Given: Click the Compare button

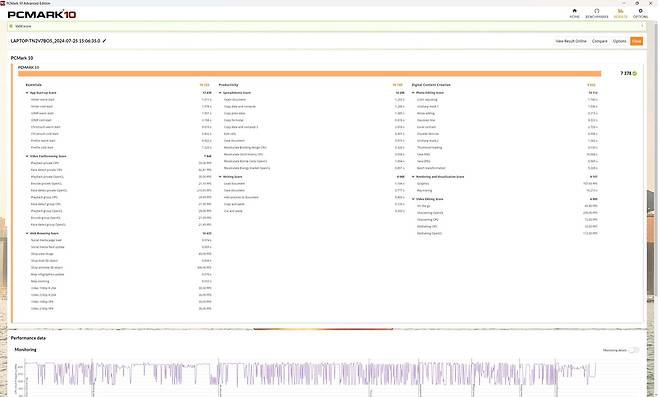Looking at the screenshot, I should 600,41.
